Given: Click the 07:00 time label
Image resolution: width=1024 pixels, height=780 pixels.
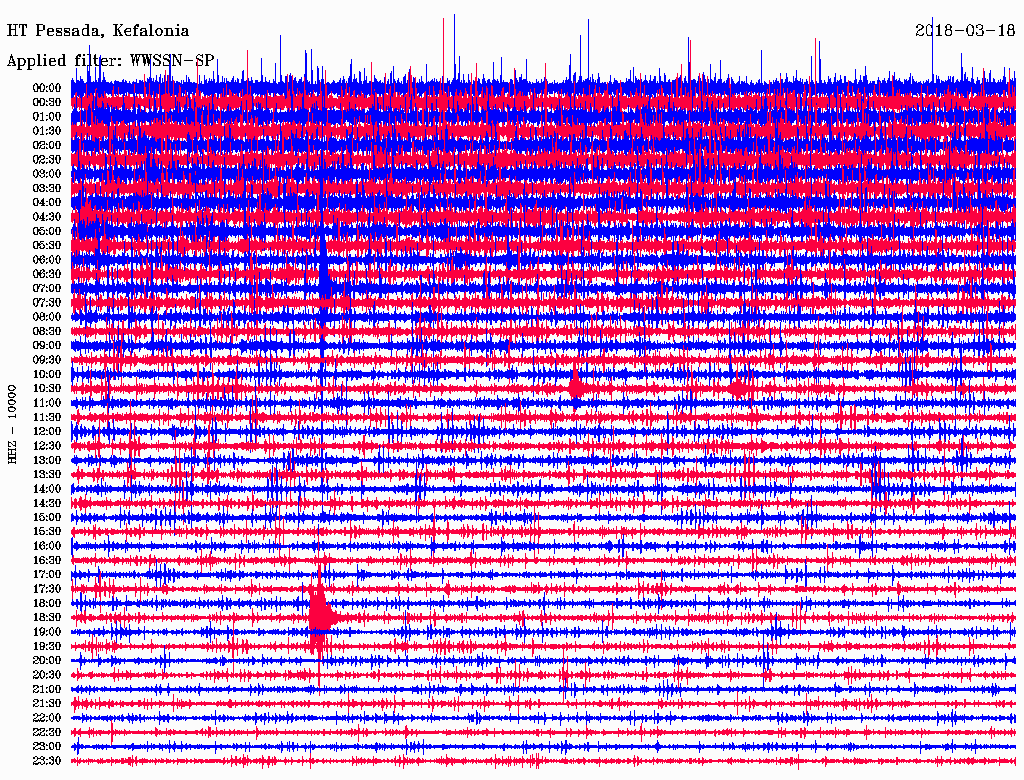Looking at the screenshot, I should tap(47, 288).
